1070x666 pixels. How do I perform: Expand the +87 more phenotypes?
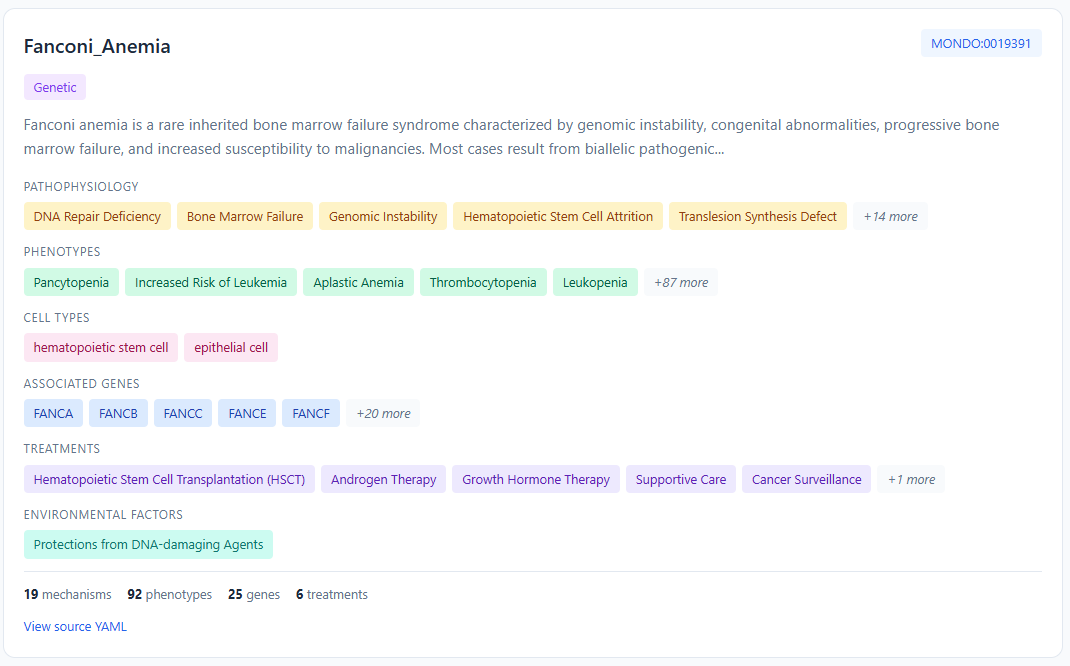pos(681,283)
